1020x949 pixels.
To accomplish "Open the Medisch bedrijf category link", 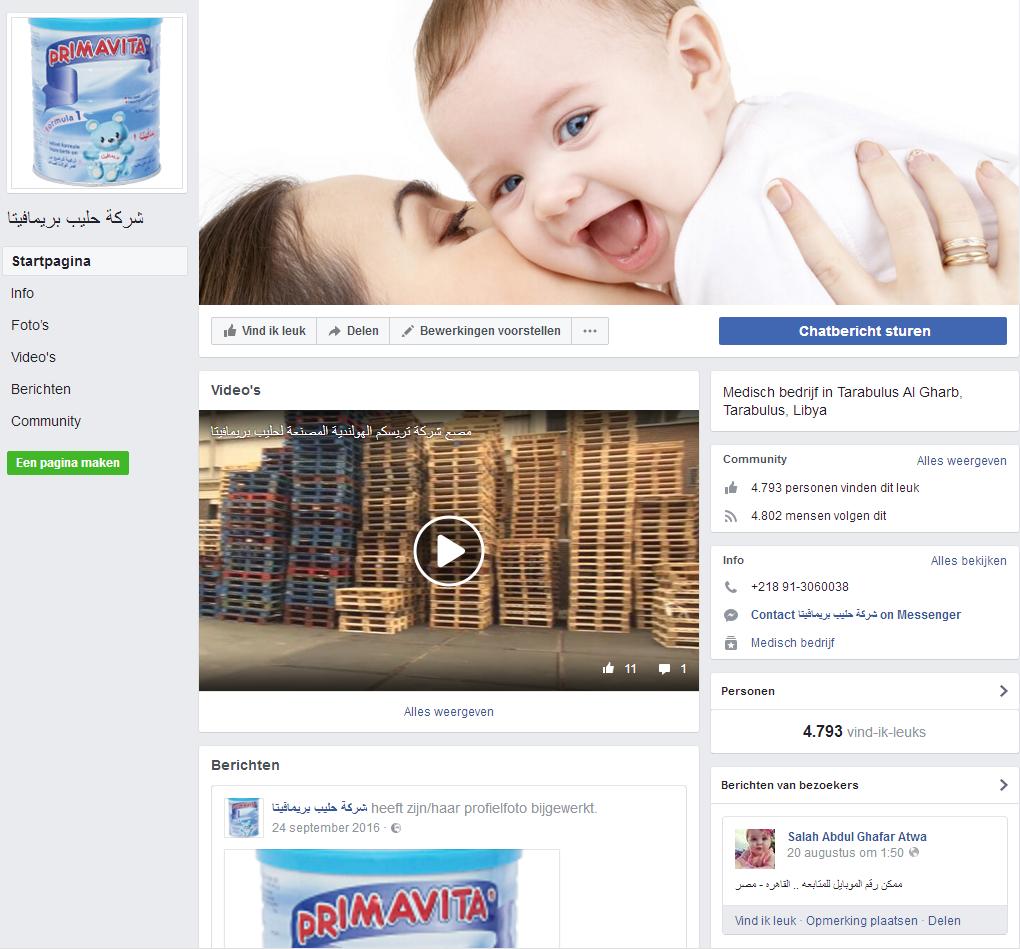I will [792, 643].
